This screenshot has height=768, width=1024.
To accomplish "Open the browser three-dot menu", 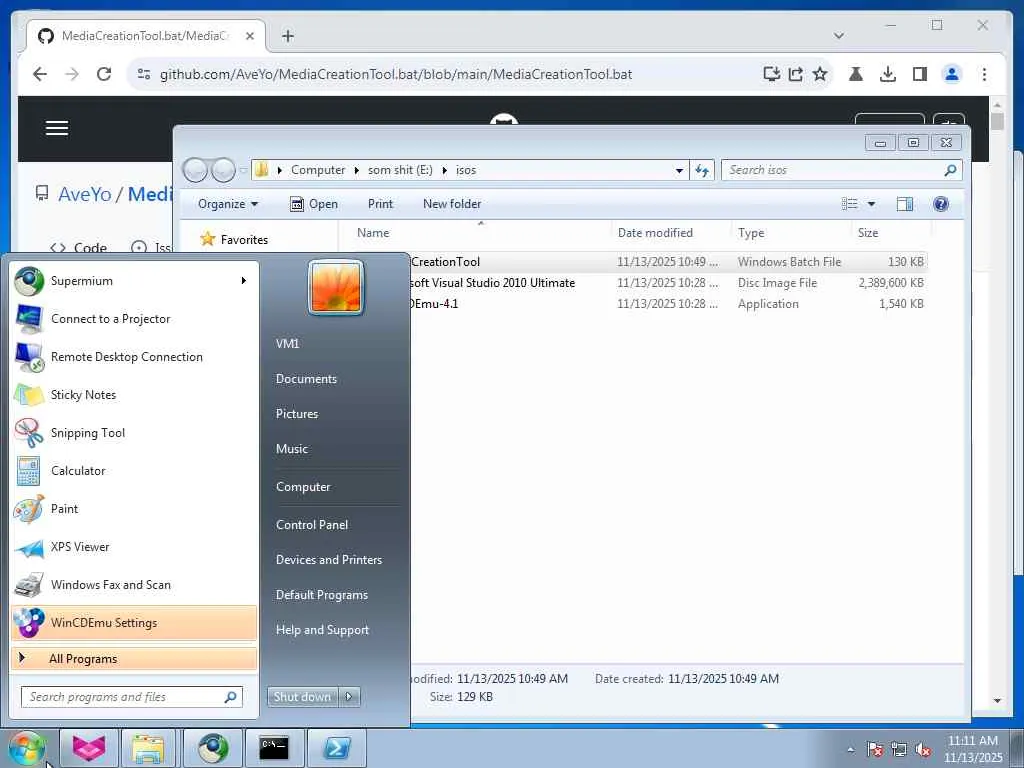I will tap(984, 74).
